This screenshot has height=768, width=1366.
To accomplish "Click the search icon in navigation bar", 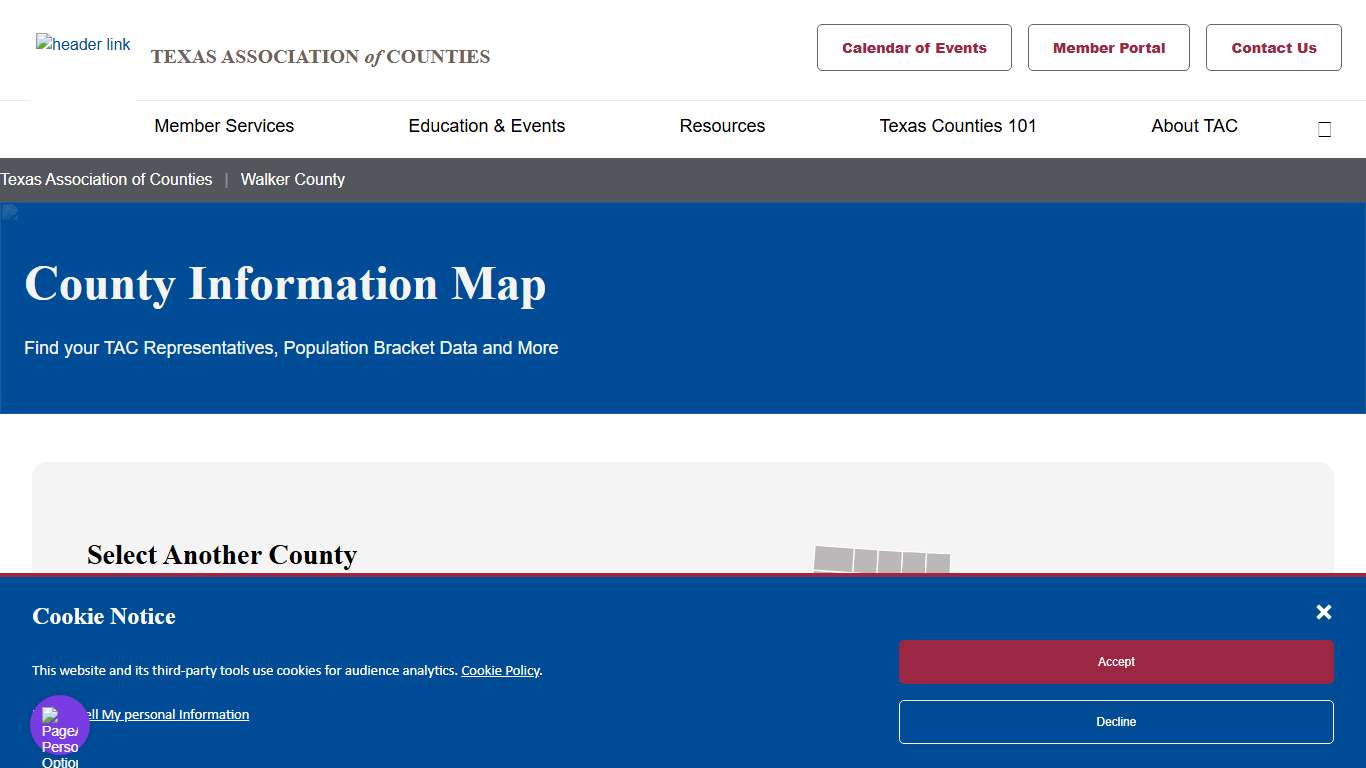I will [x=1324, y=129].
